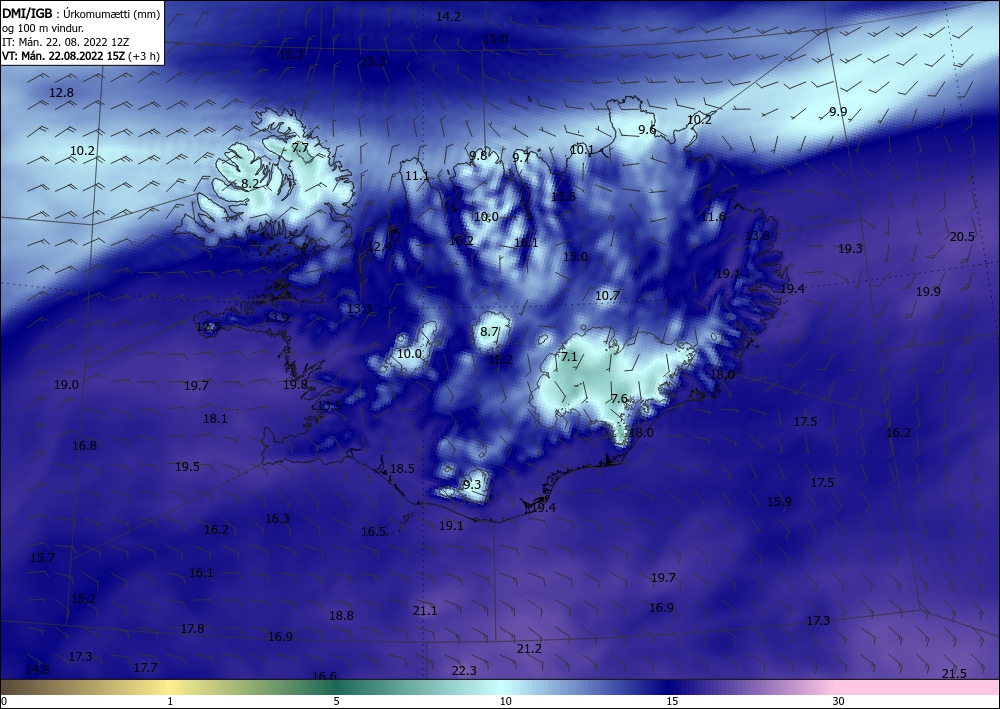The height and width of the screenshot is (709, 1000).
Task: Click the 18.5 value near the south coast
Action: click(x=402, y=469)
